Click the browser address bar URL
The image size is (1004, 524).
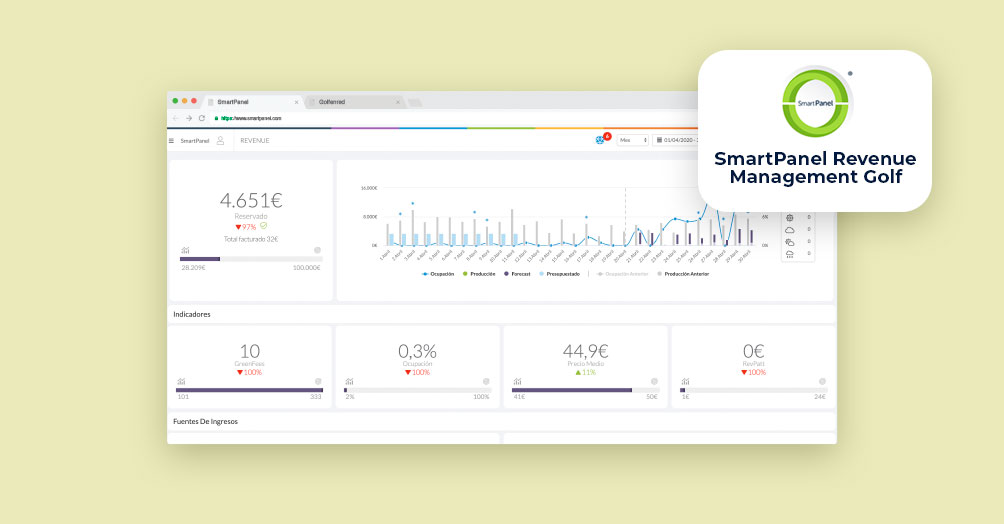click(251, 119)
